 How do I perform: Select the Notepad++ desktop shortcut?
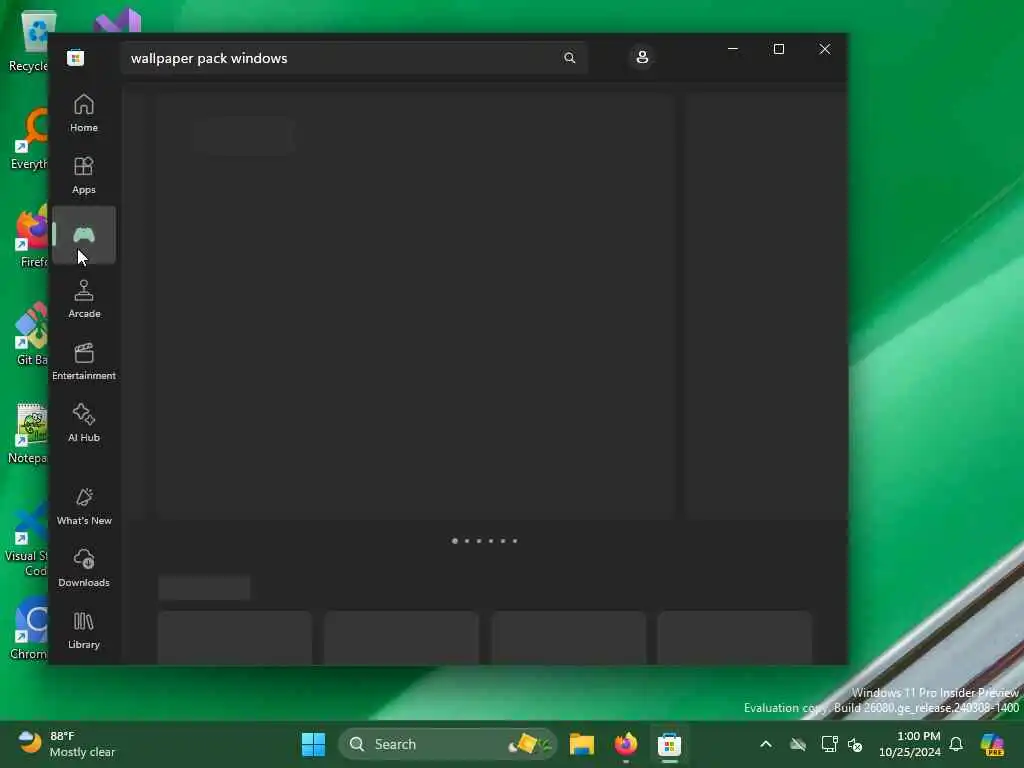(x=29, y=434)
